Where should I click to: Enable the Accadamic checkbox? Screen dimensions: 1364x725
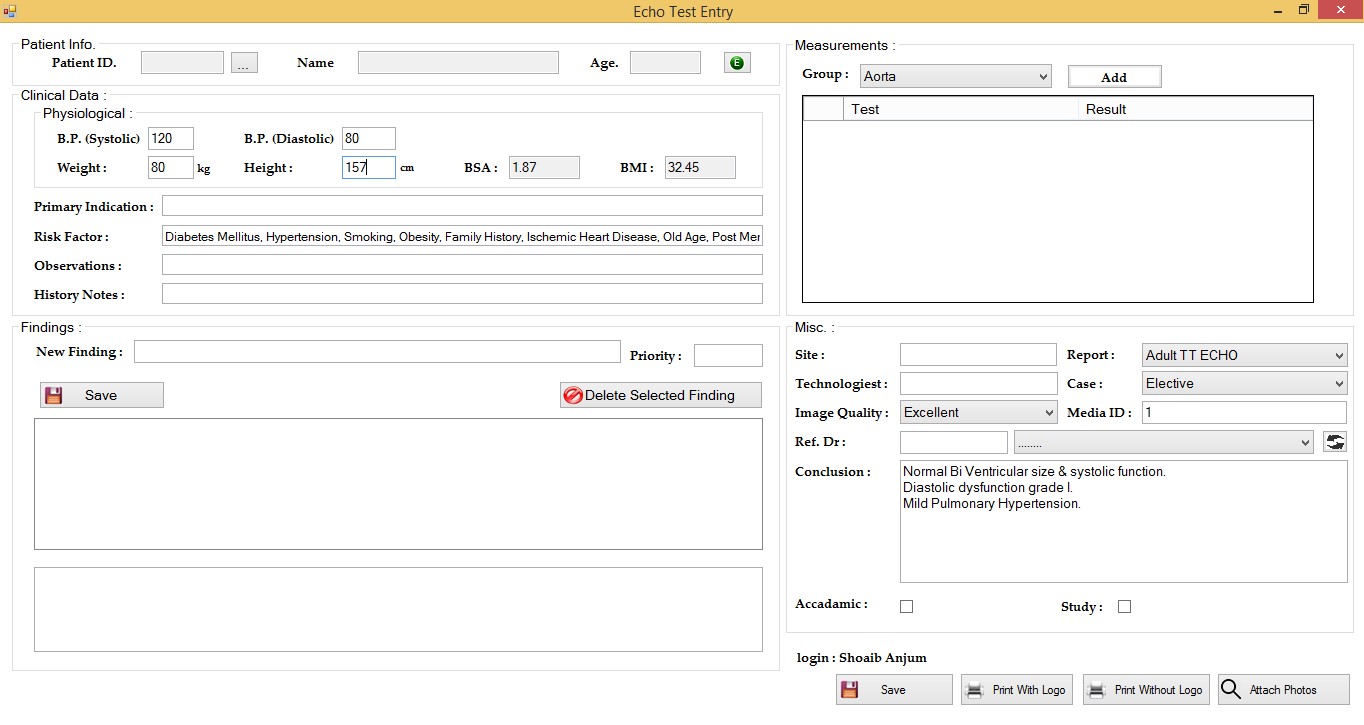tap(907, 606)
